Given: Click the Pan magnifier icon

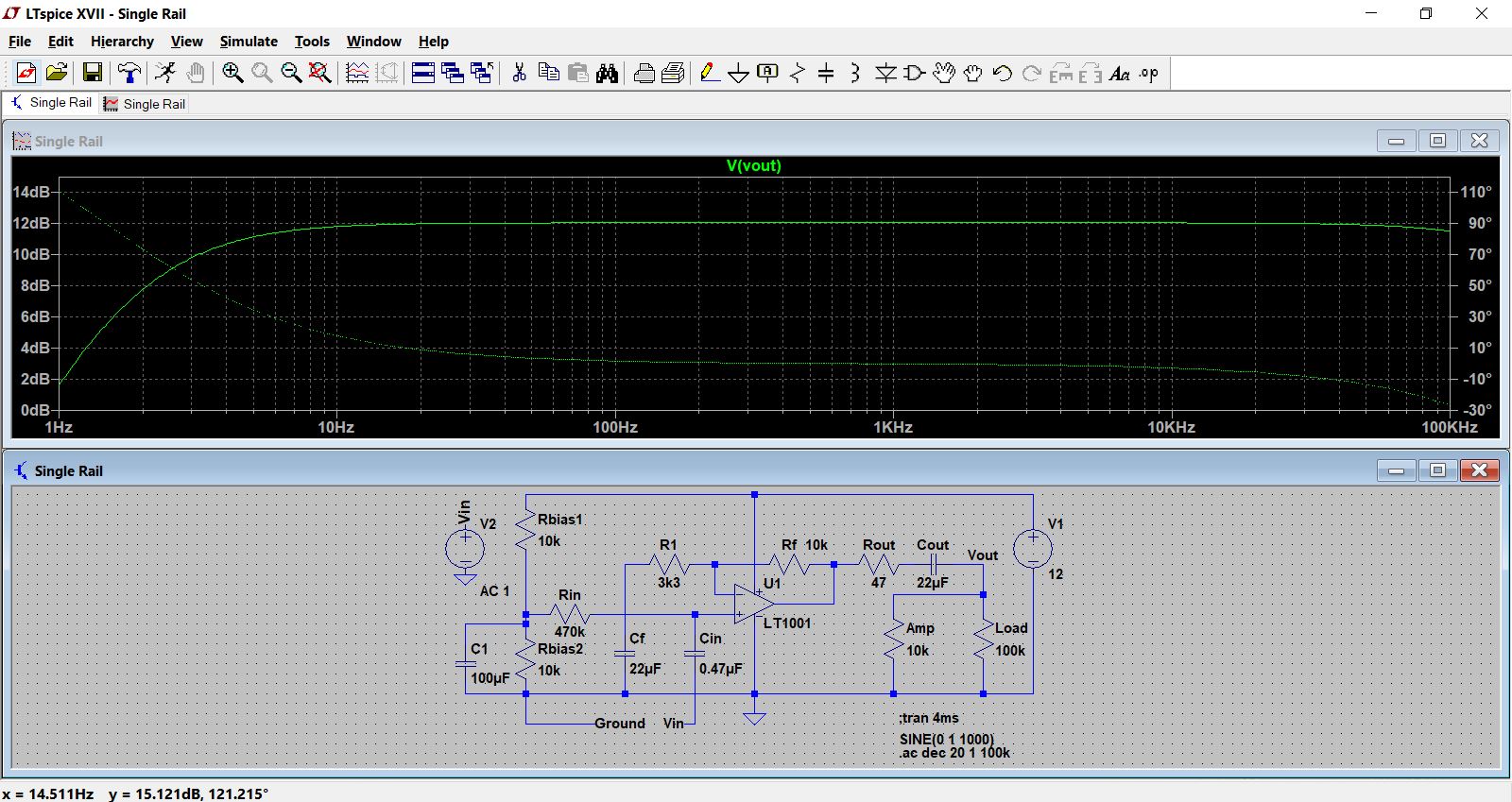Looking at the screenshot, I should click(262, 73).
